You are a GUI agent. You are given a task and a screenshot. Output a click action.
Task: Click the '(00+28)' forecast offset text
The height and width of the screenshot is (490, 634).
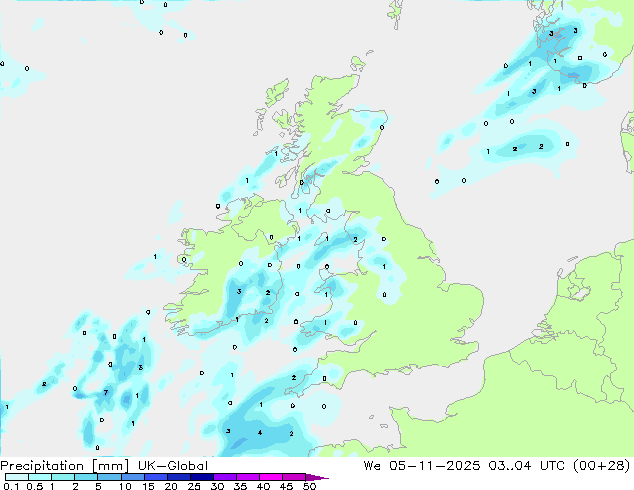tap(601, 466)
